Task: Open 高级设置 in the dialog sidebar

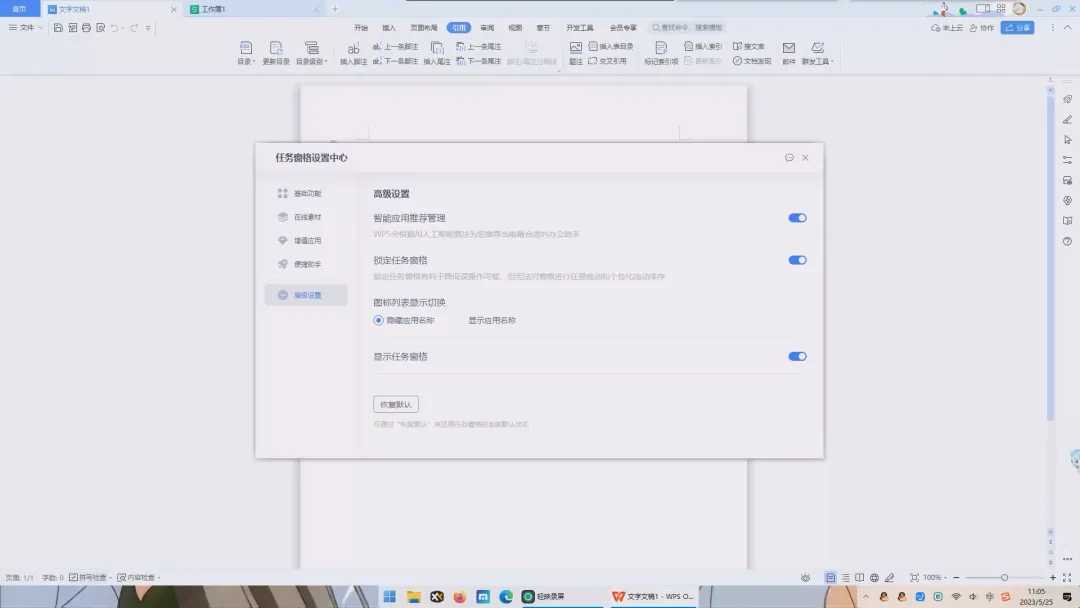Action: 306,295
